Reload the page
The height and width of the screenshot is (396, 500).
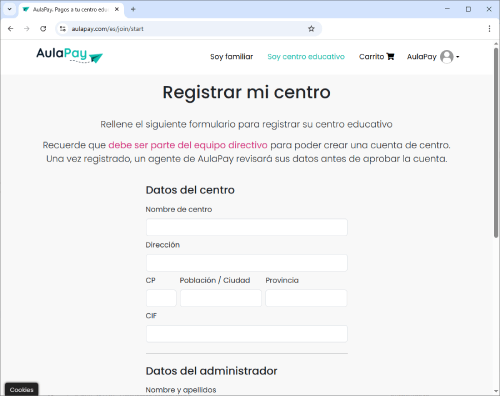(43, 29)
